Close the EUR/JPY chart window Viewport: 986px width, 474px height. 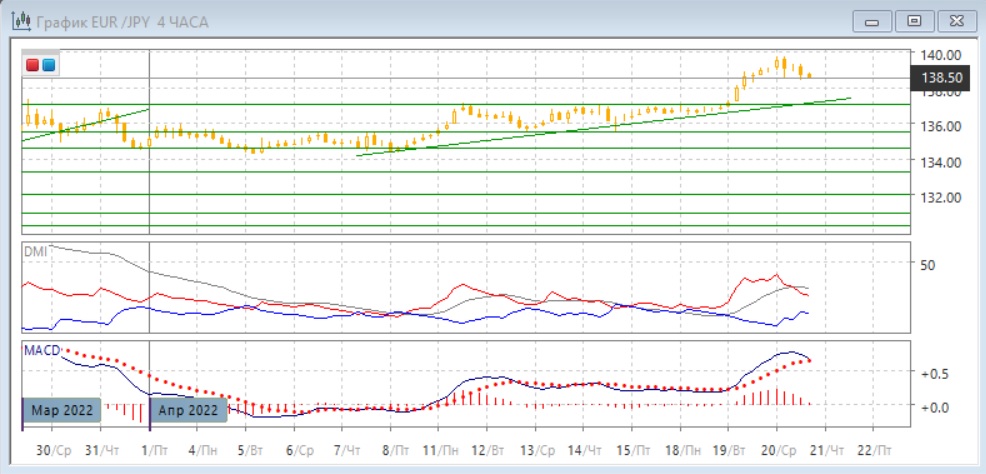coord(952,20)
